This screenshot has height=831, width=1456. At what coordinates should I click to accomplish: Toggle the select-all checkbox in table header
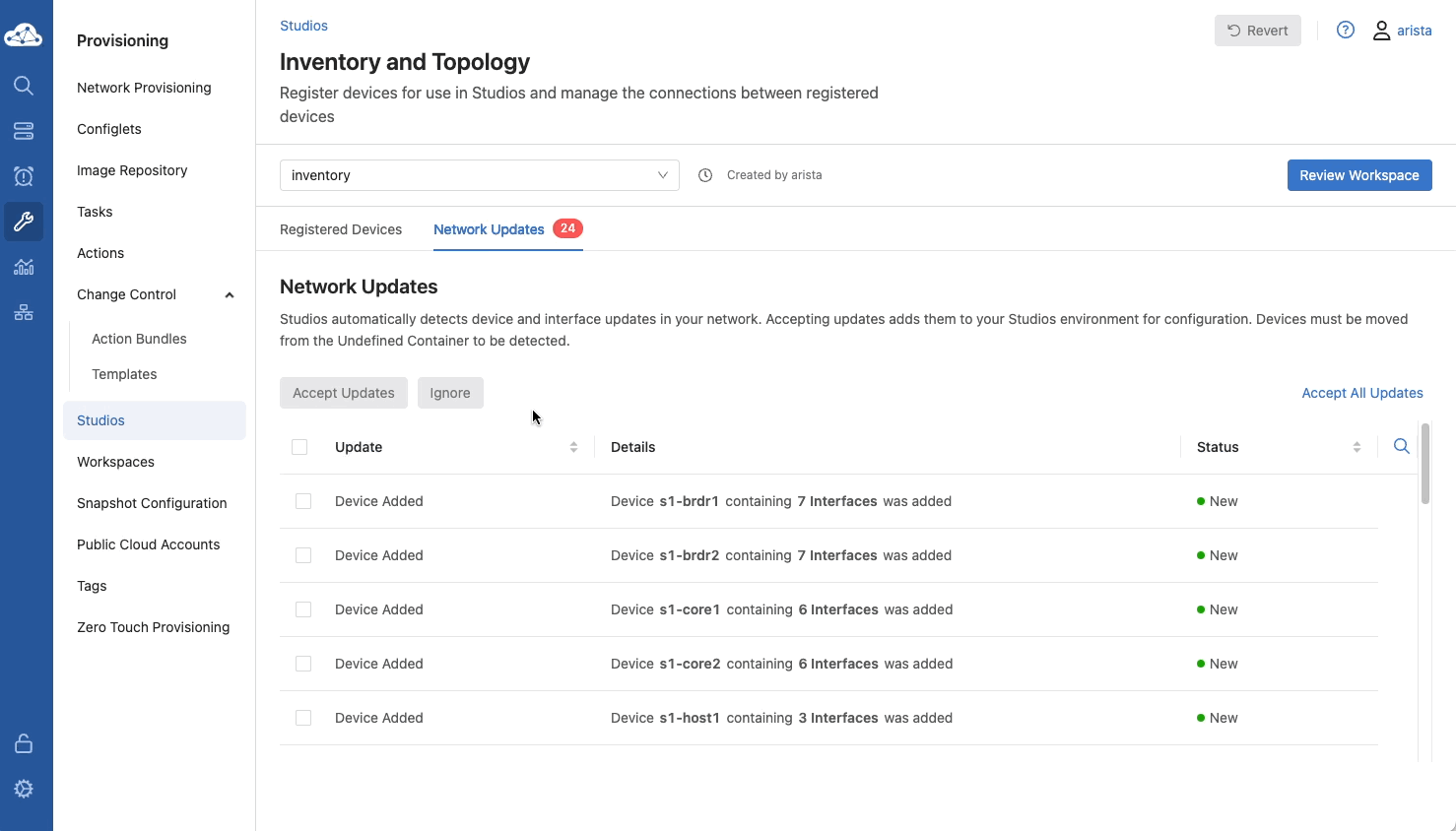coord(299,447)
